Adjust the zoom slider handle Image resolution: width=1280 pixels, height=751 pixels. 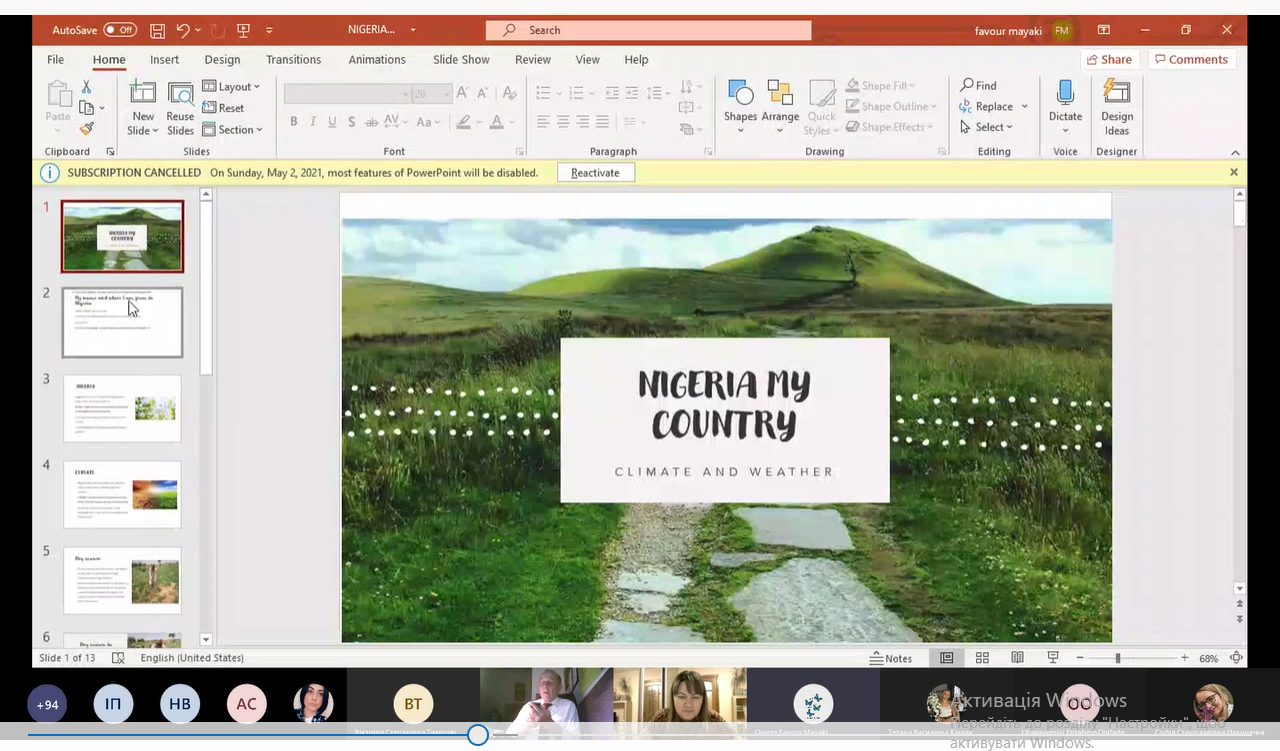click(1117, 658)
